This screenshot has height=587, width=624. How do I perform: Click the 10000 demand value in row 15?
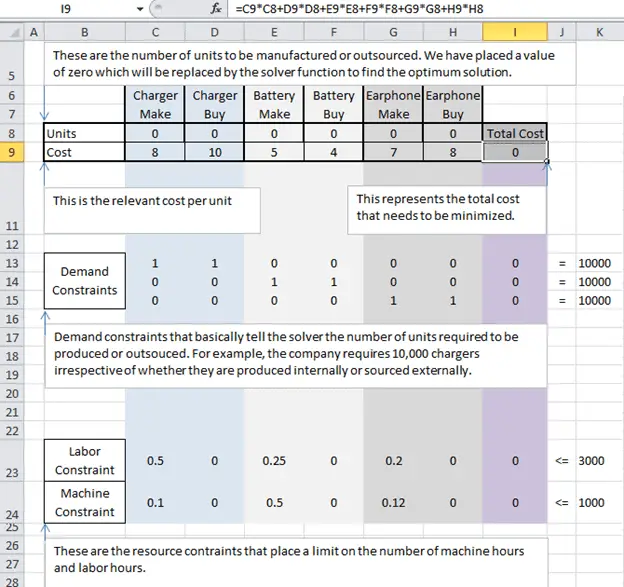point(595,300)
